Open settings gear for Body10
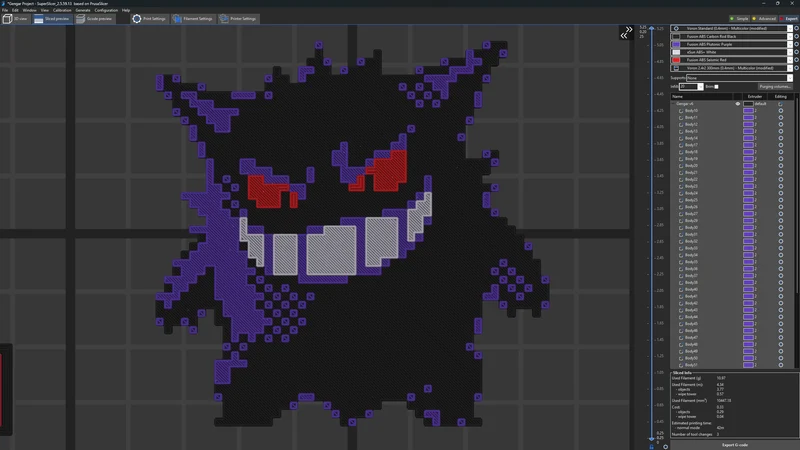Screen dimensions: 800x450 tap(781, 111)
